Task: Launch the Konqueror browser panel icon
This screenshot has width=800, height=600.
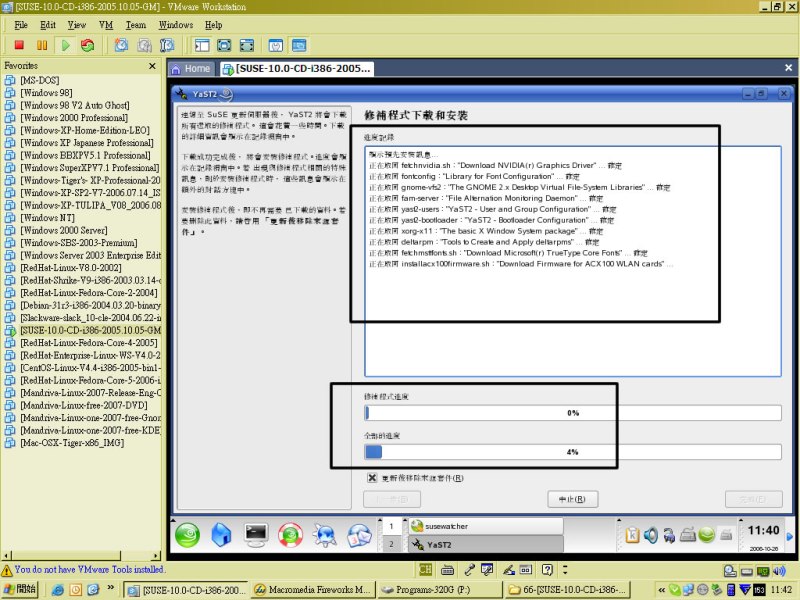Action: (x=324, y=535)
